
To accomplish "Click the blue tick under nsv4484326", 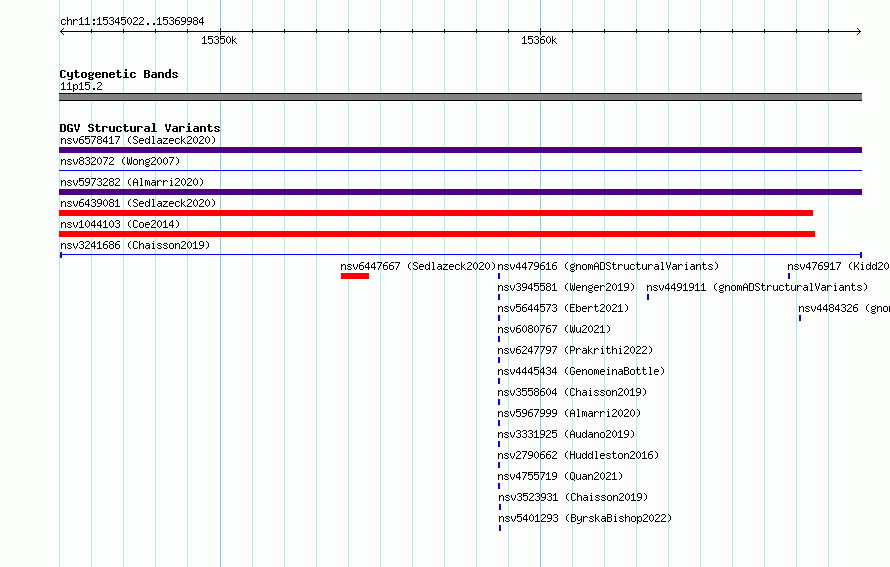I will [x=800, y=318].
